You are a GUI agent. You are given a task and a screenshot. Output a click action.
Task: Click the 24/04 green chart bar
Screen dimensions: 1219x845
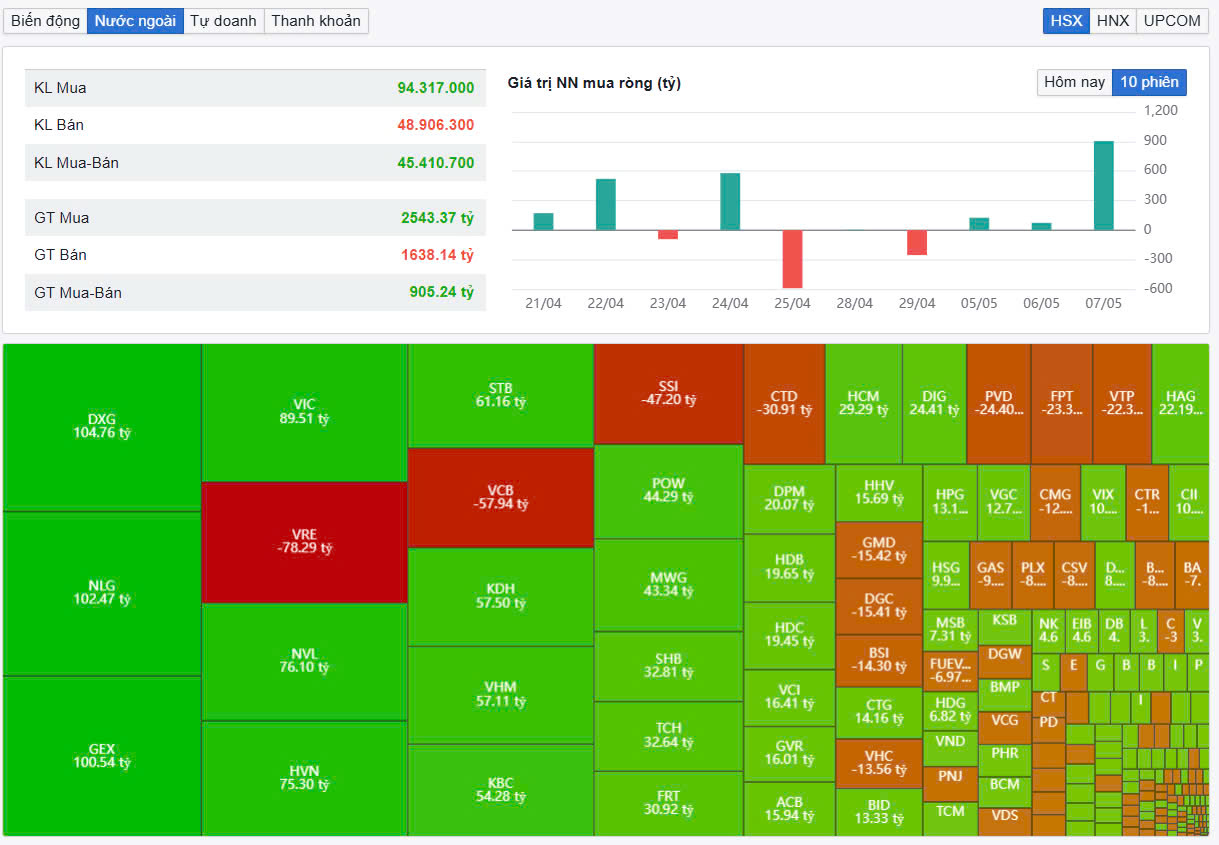pyautogui.click(x=730, y=201)
